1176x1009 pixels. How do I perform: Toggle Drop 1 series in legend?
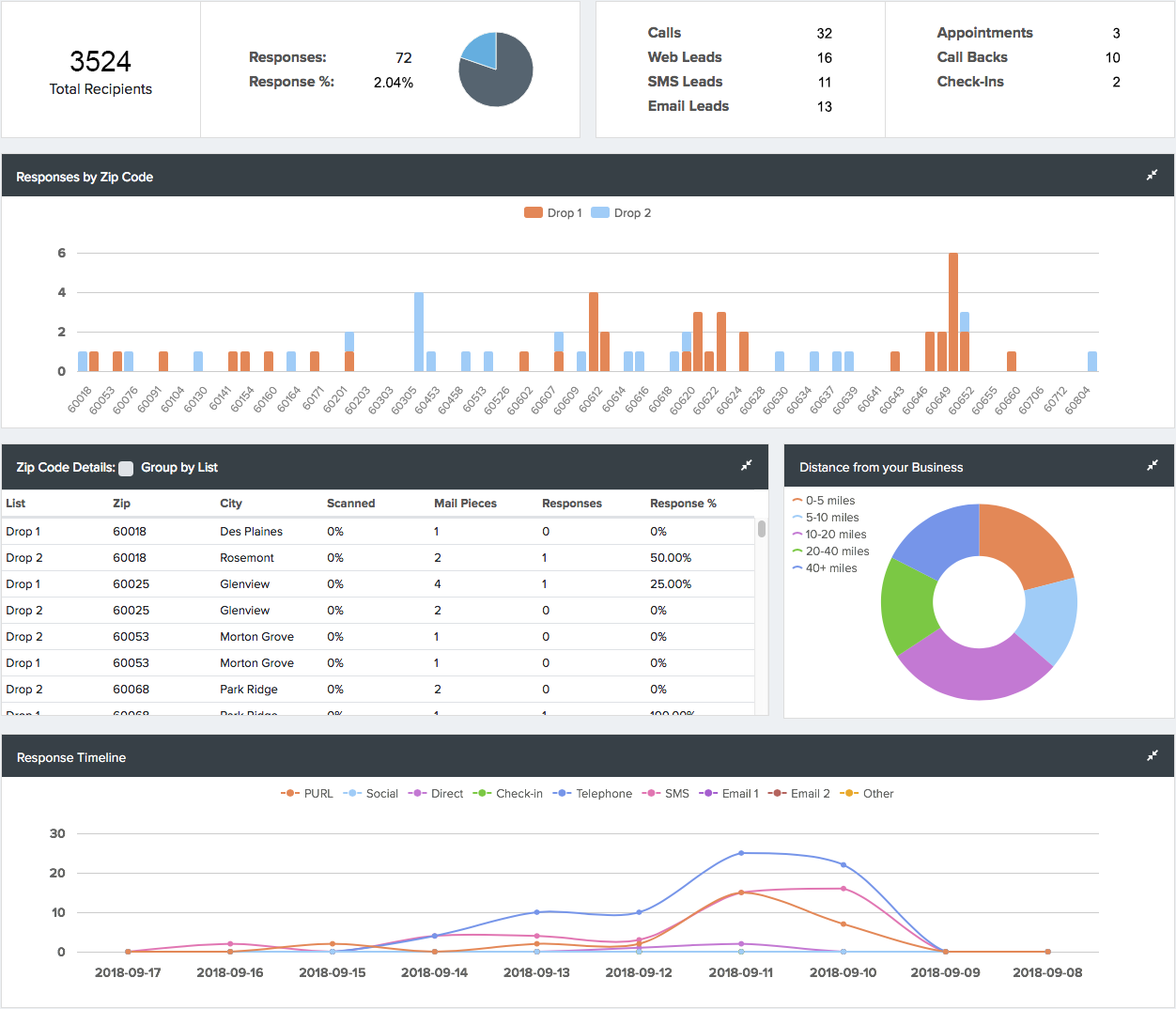pos(553,213)
